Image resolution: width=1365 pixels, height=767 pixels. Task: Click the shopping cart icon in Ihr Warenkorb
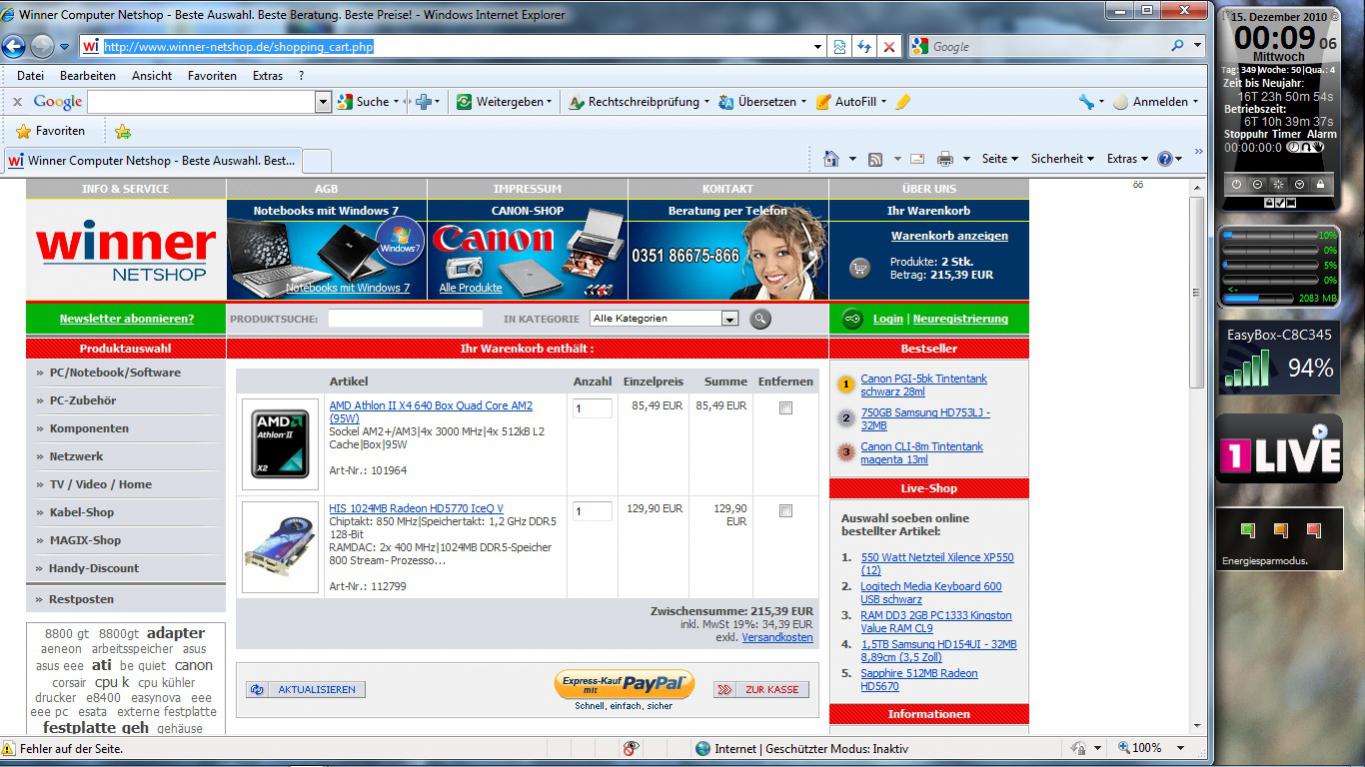point(859,267)
